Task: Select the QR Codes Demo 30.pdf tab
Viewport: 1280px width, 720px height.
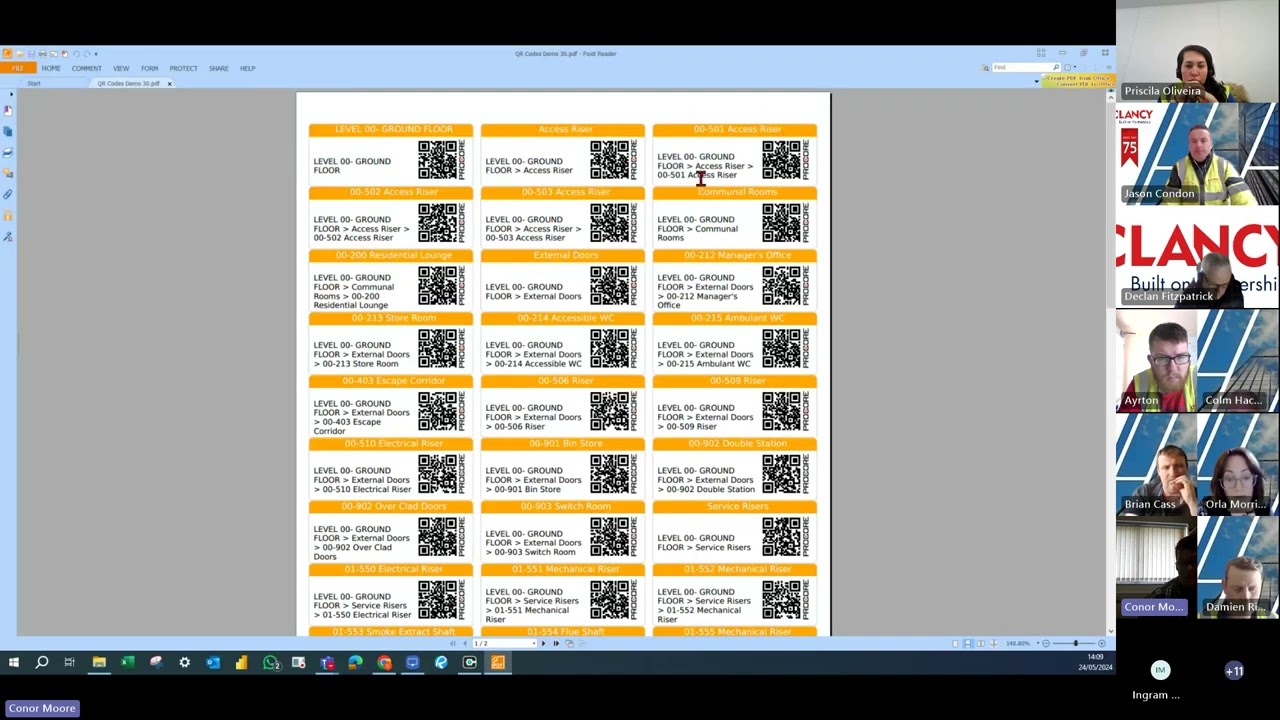Action: point(128,83)
